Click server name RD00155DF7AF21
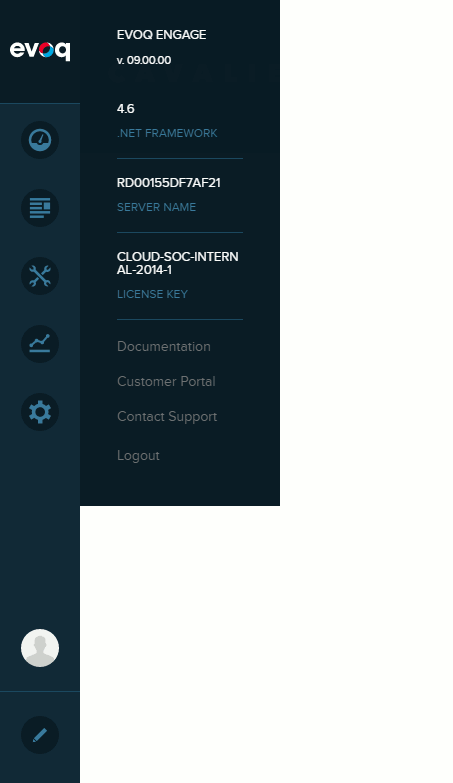 point(168,183)
